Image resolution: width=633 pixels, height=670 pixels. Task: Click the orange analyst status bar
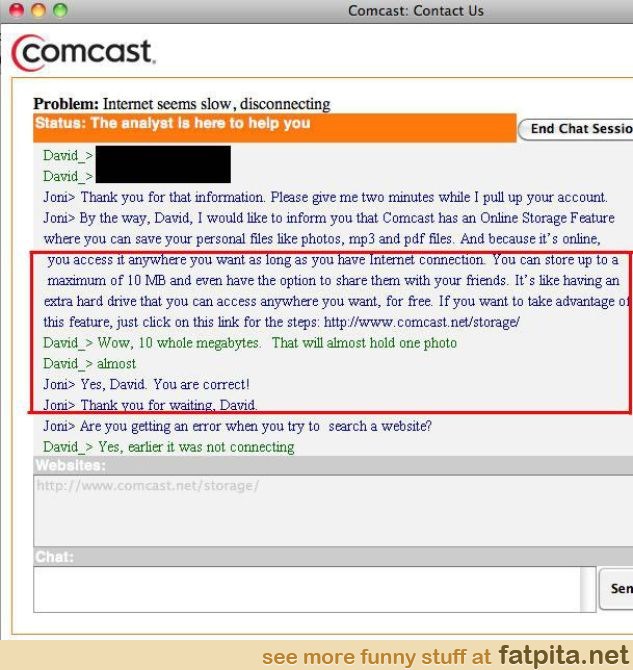(275, 128)
